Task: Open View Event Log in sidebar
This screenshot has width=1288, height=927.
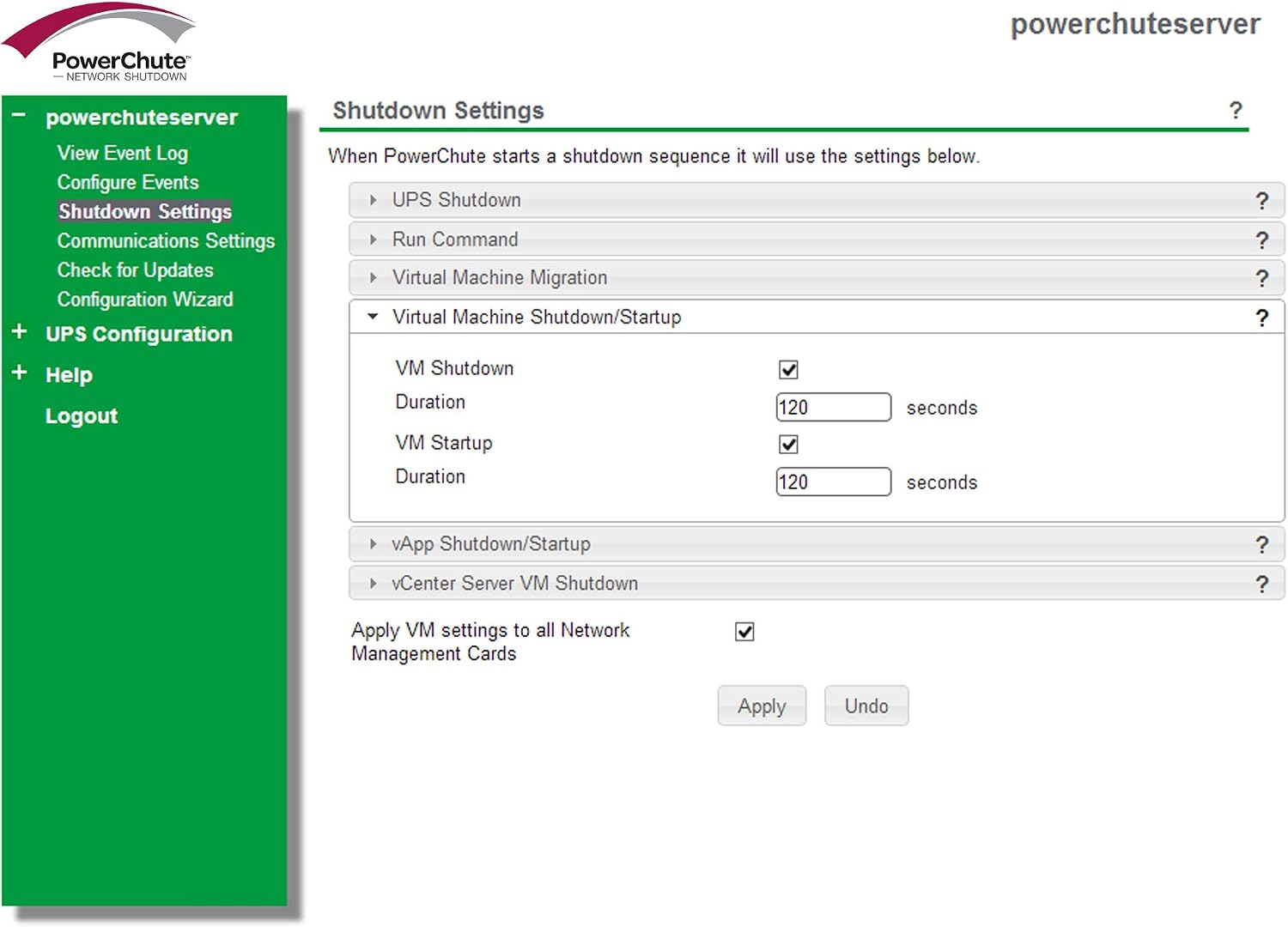Action: 123,153
